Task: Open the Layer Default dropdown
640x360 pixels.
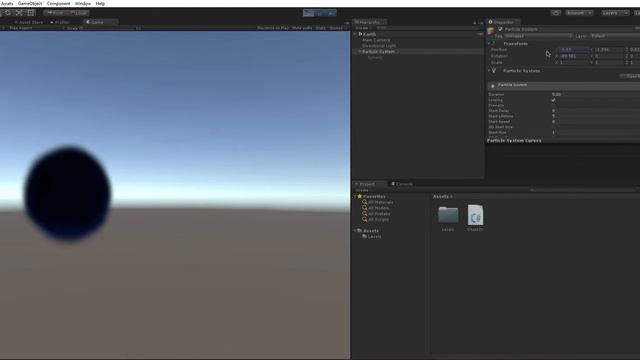Action: [x=615, y=36]
